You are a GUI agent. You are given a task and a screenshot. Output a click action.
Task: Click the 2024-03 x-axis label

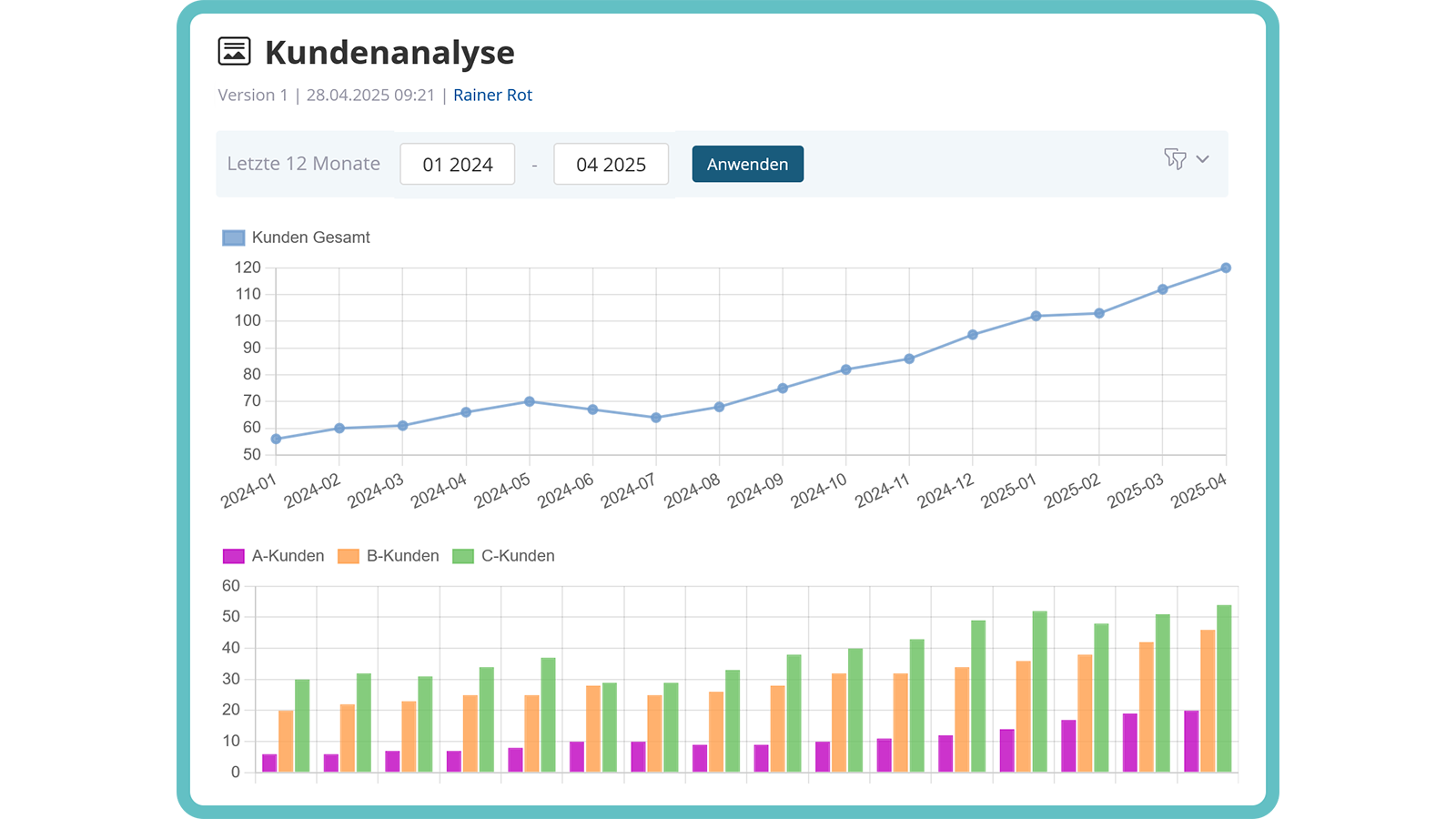pyautogui.click(x=376, y=491)
